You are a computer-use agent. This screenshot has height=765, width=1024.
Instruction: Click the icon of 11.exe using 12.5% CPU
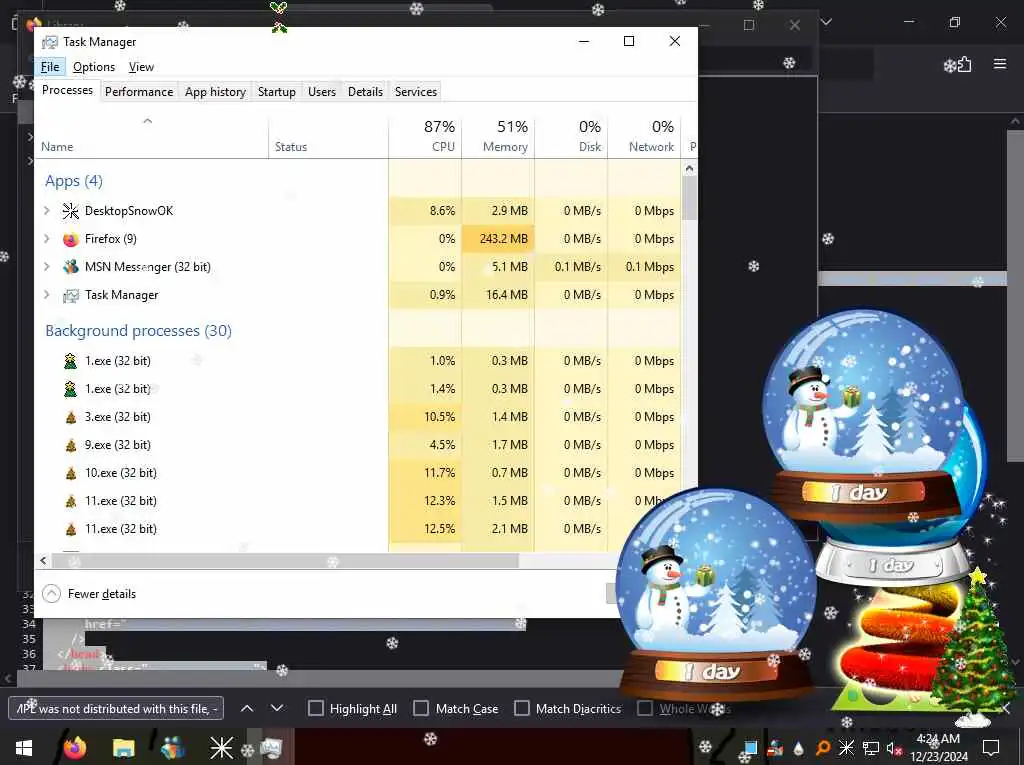[x=71, y=530]
